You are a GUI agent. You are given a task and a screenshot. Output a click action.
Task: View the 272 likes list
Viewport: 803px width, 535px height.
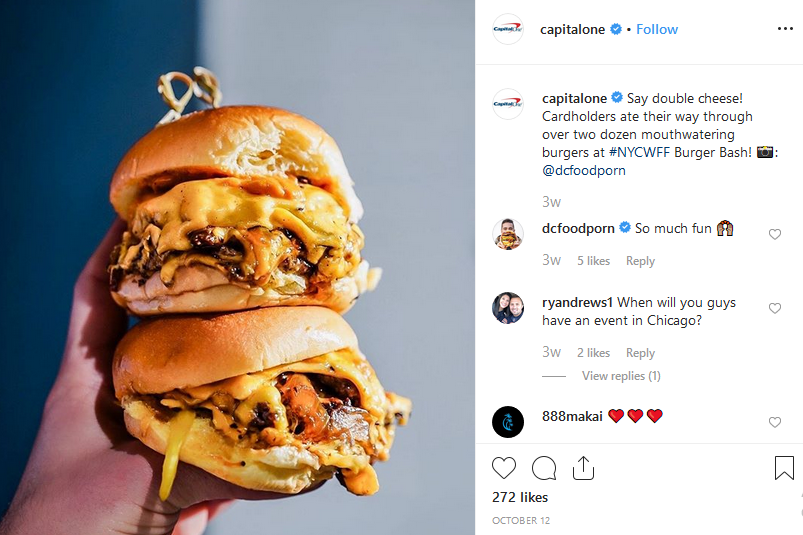click(520, 497)
